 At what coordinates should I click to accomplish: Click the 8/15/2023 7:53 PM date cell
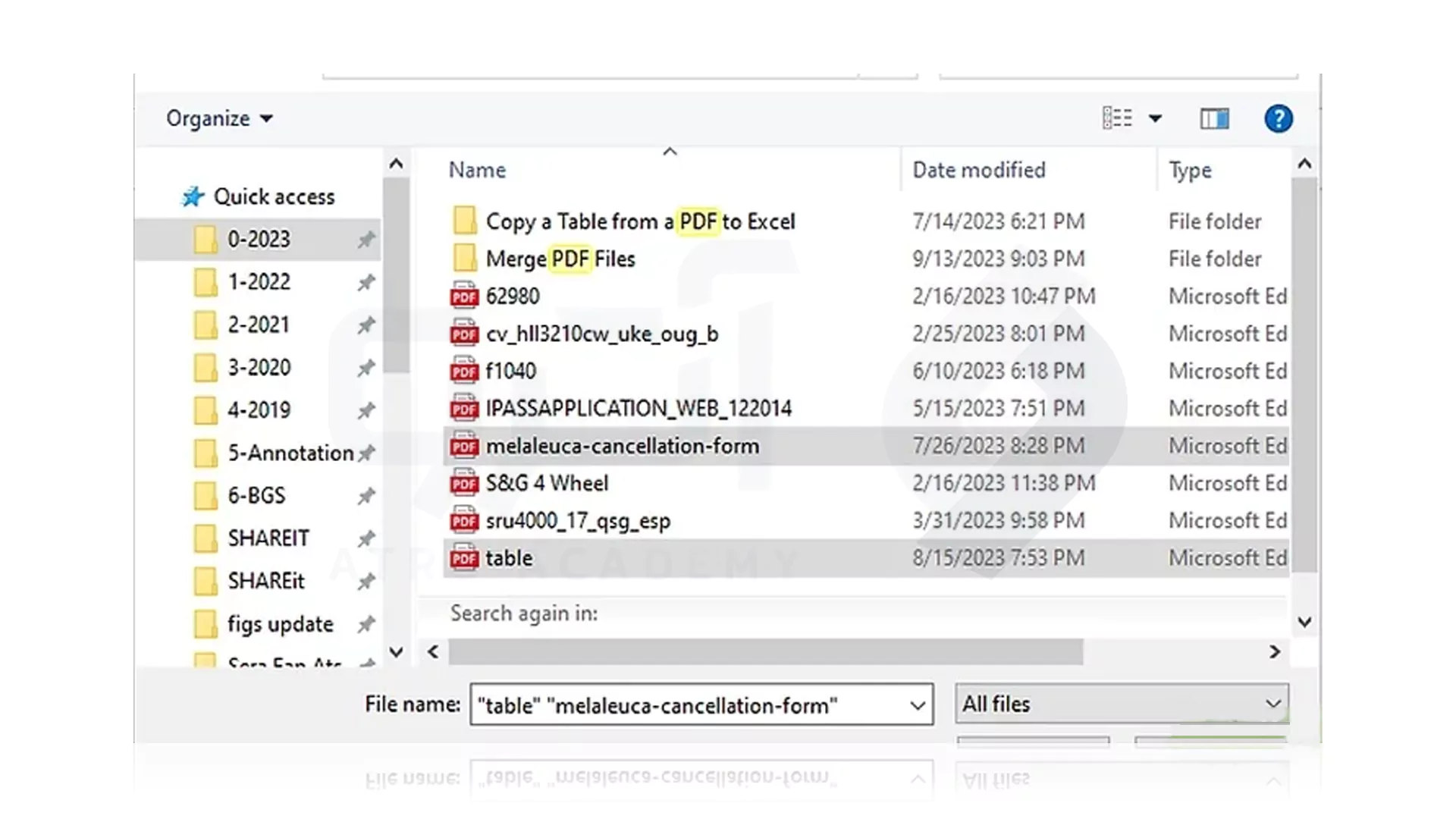(x=998, y=558)
